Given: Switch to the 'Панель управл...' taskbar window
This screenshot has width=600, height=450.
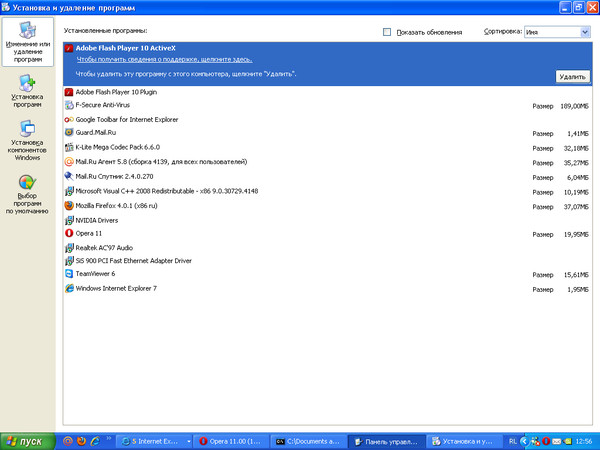Looking at the screenshot, I should tap(386, 442).
